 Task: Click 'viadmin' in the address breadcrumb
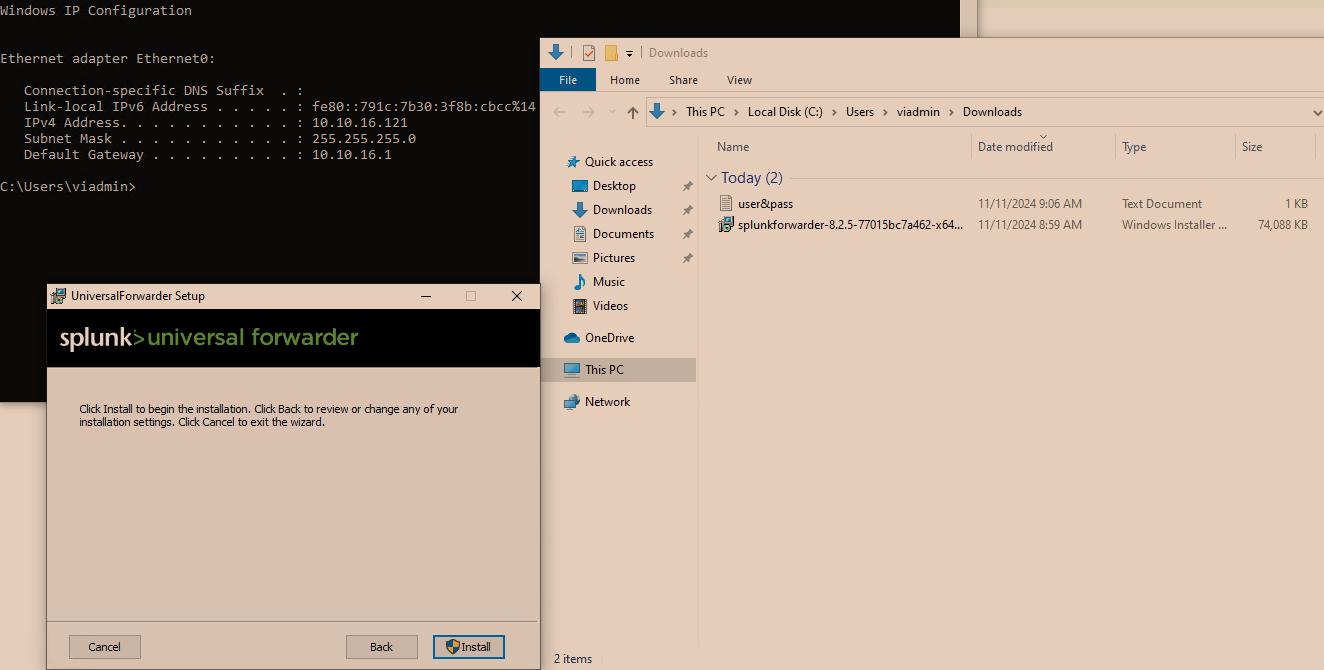point(918,112)
